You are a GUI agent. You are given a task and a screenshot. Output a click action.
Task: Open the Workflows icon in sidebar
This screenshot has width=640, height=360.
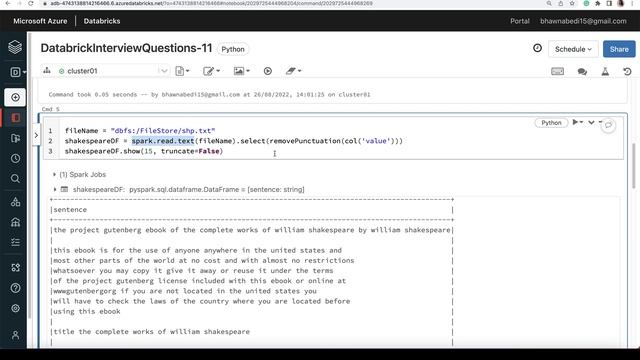tap(16, 242)
